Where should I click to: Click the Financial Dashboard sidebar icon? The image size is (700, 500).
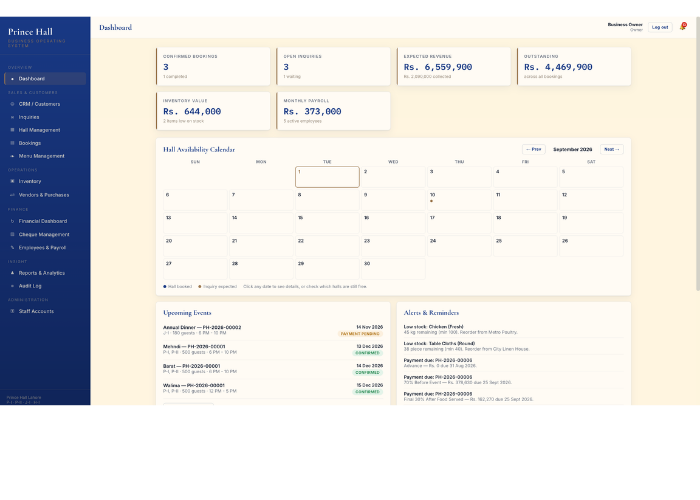click(12, 221)
